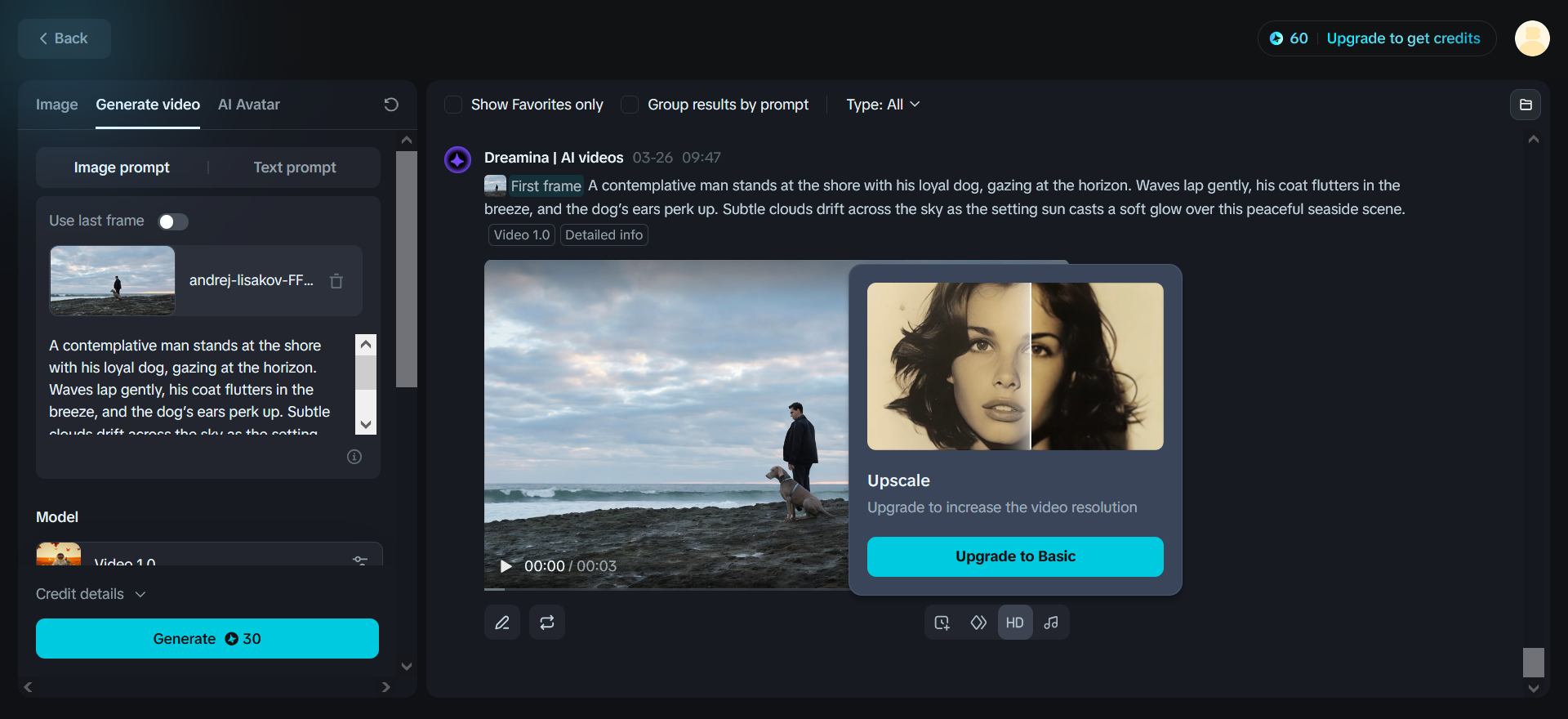Open the credits balance showing 60

coord(1289,38)
